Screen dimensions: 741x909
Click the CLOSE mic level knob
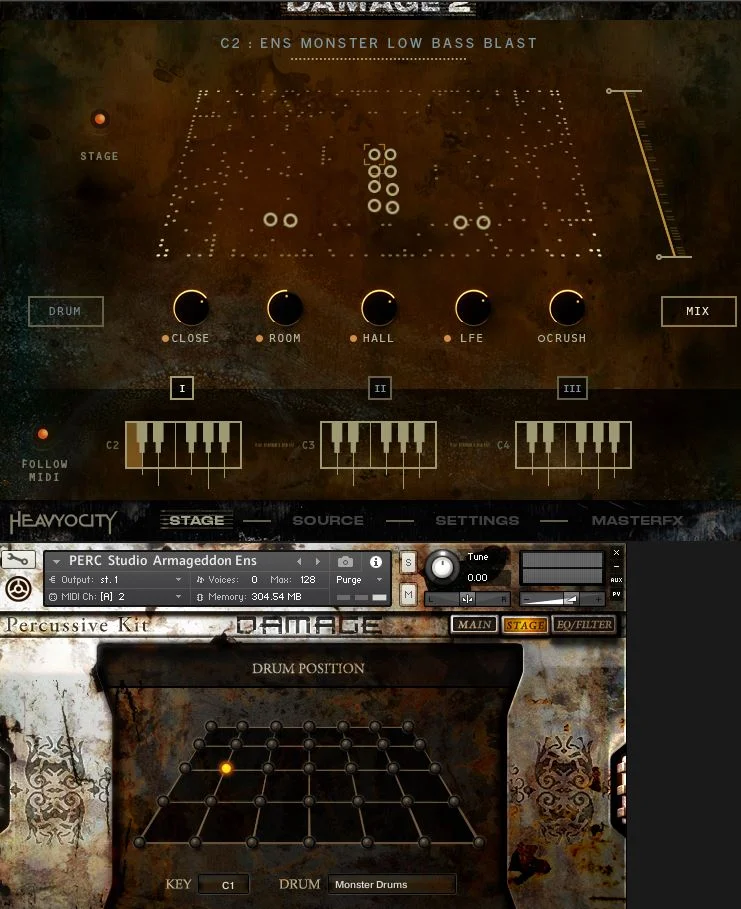(191, 307)
